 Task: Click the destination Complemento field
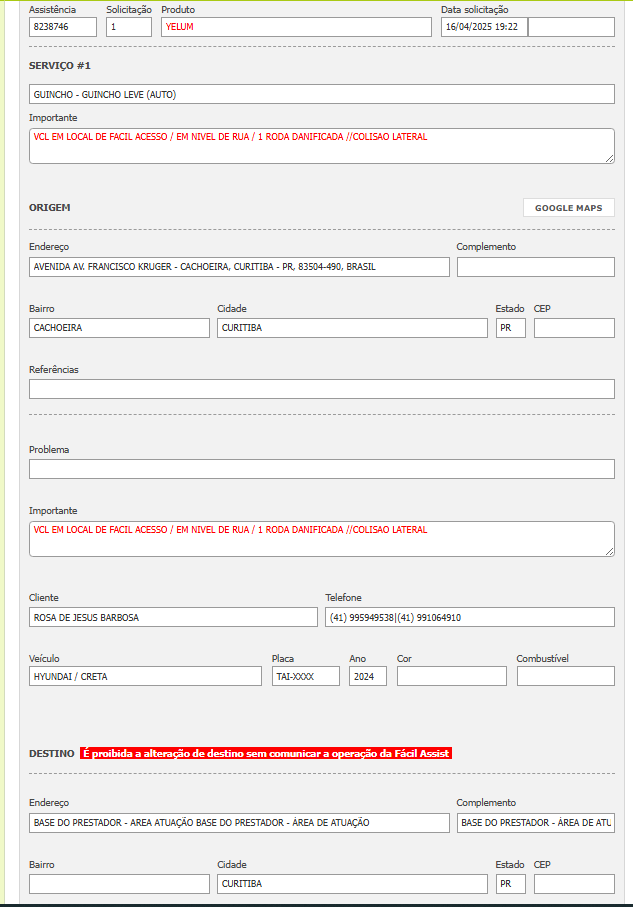click(536, 823)
